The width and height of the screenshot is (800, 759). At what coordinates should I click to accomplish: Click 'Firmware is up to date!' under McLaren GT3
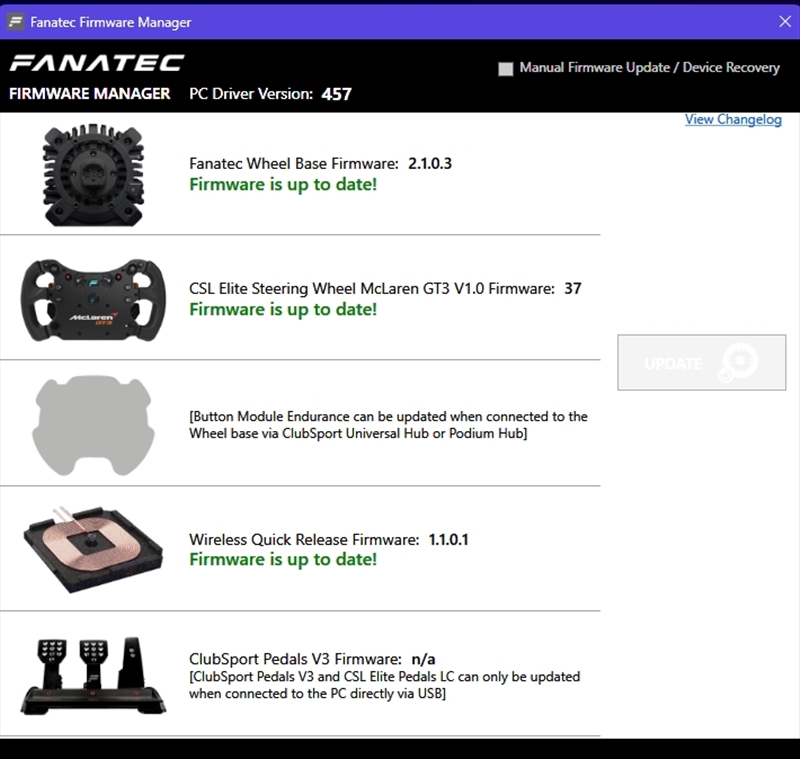click(283, 310)
